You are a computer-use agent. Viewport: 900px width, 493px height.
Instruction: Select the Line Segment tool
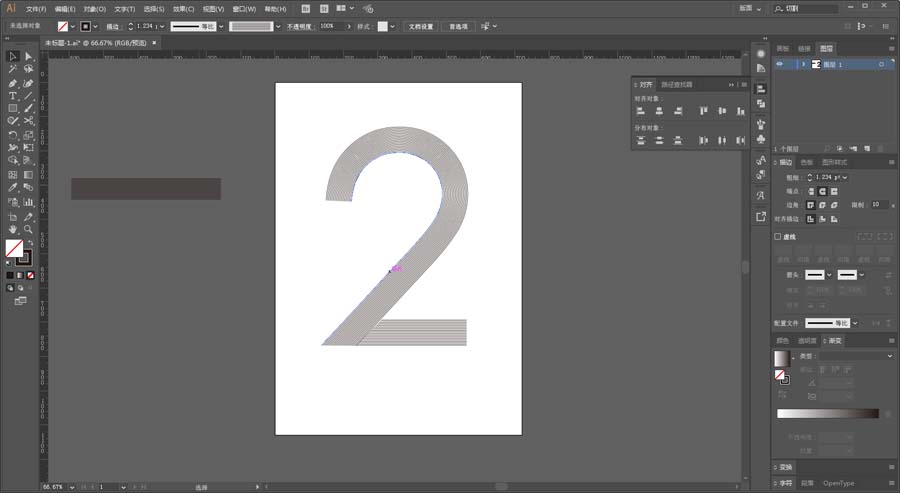29,96
